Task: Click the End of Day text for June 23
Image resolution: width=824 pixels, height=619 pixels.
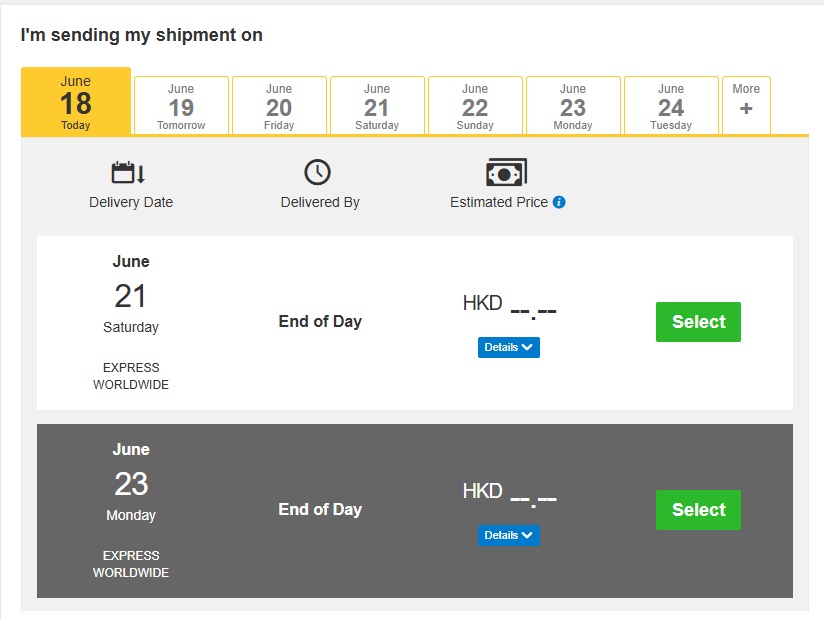Action: (x=320, y=509)
